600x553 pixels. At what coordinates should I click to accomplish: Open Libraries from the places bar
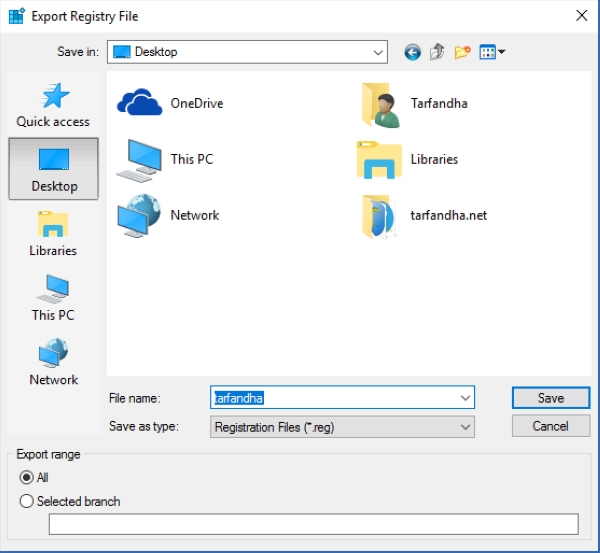[53, 233]
